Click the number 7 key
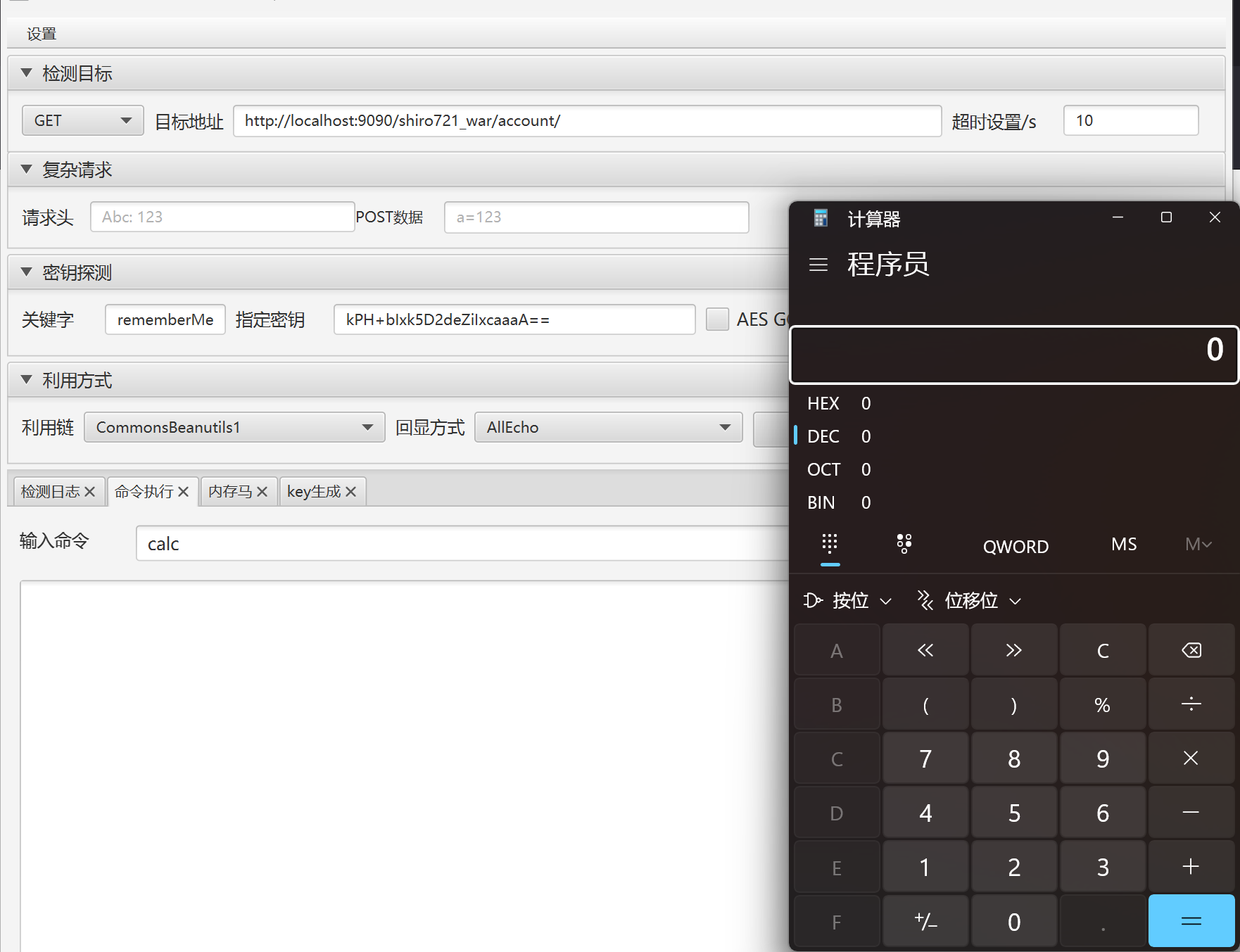Image resolution: width=1240 pixels, height=952 pixels. pyautogui.click(x=925, y=759)
